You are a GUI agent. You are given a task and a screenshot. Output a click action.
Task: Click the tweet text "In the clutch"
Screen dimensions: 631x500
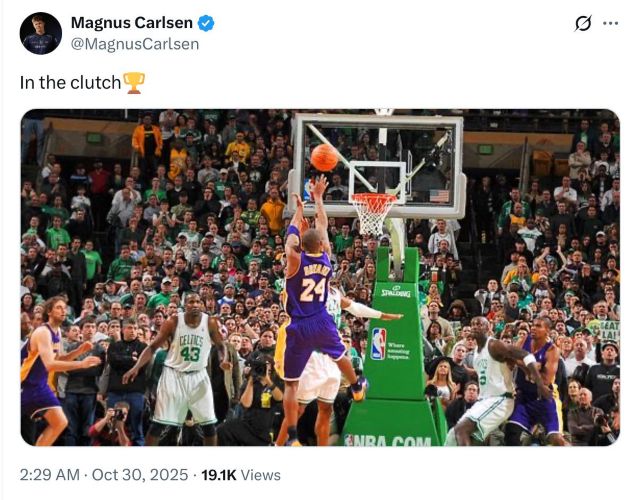(x=70, y=83)
